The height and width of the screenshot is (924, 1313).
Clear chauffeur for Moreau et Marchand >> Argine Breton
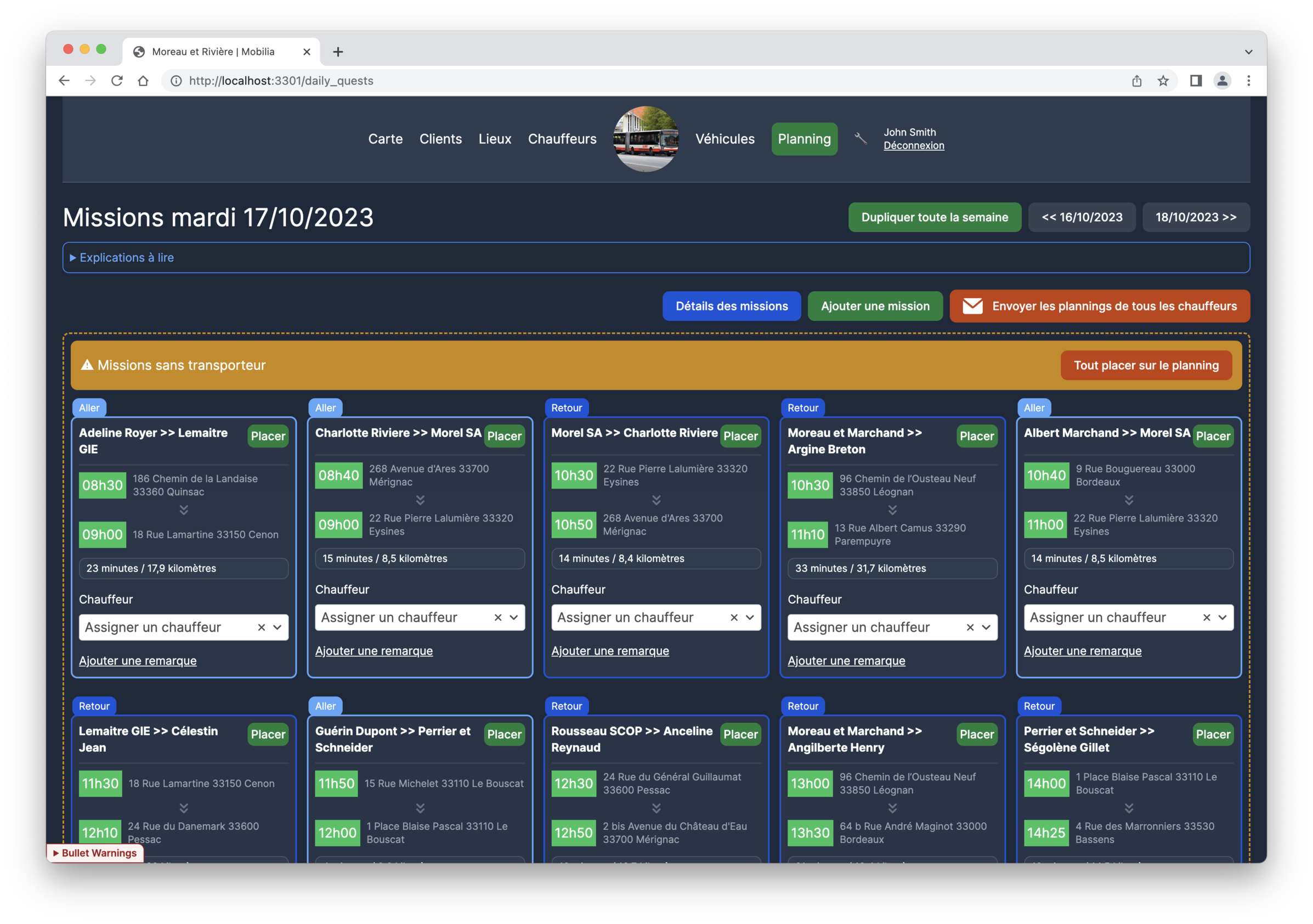[970, 627]
